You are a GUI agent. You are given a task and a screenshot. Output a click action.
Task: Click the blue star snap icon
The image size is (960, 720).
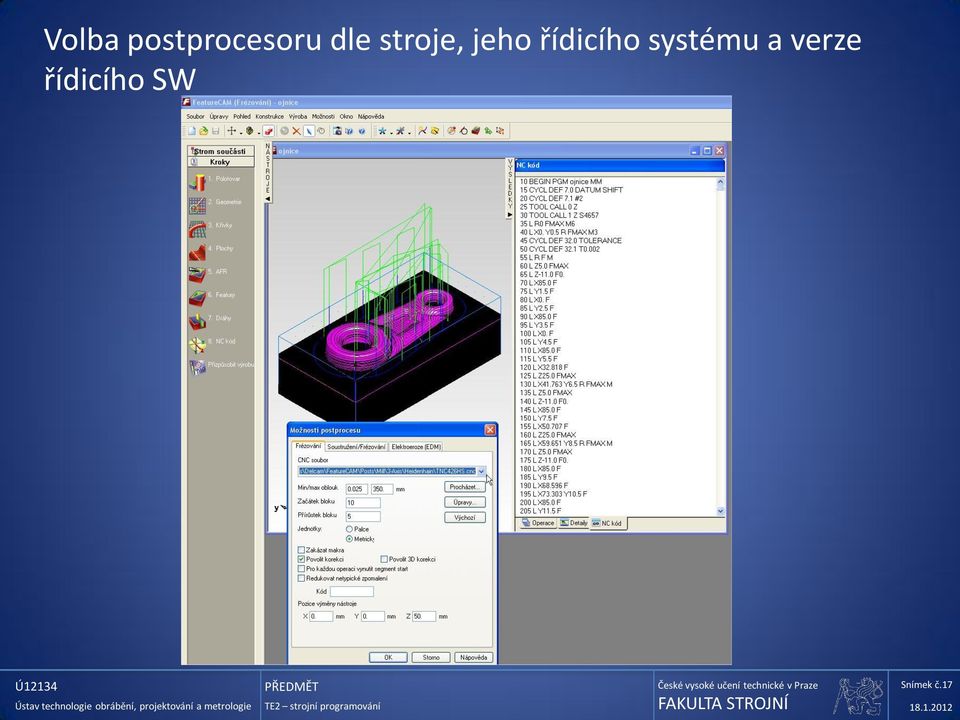click(x=382, y=131)
